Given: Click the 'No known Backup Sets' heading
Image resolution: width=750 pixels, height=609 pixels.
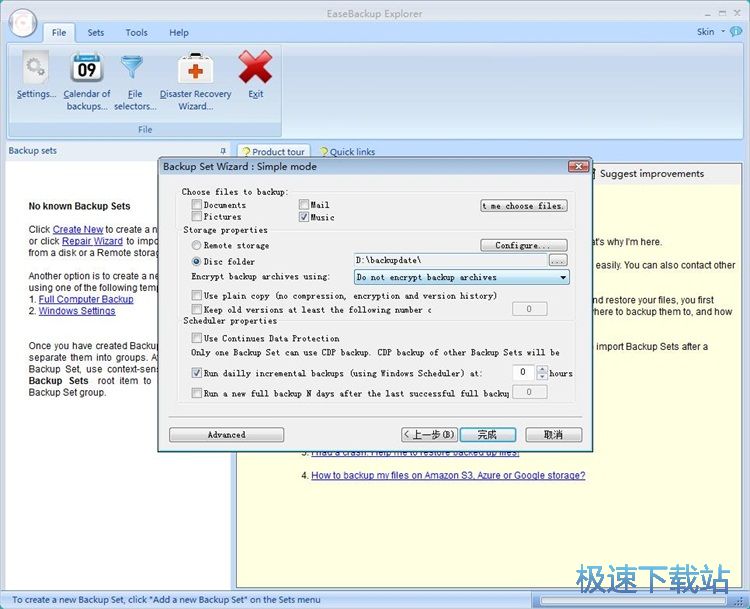Looking at the screenshot, I should [x=79, y=206].
